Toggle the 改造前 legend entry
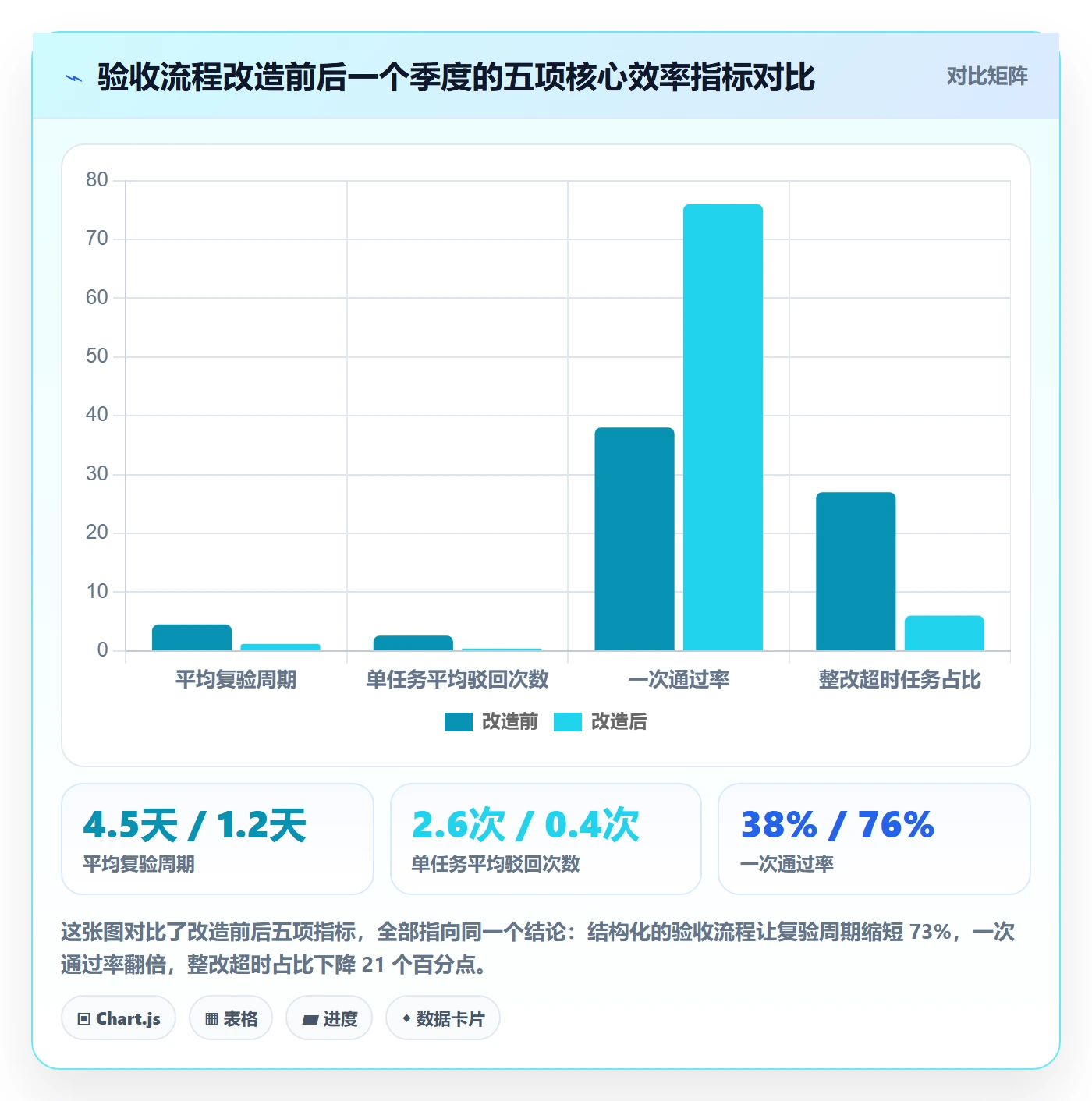The image size is (1092, 1101). (491, 722)
